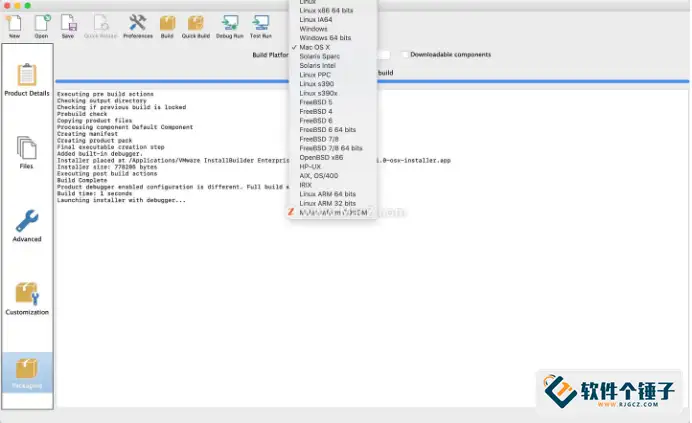The height and width of the screenshot is (423, 692).
Task: Click the 'Added built-in debugger.' log line
Action: (x=100, y=154)
